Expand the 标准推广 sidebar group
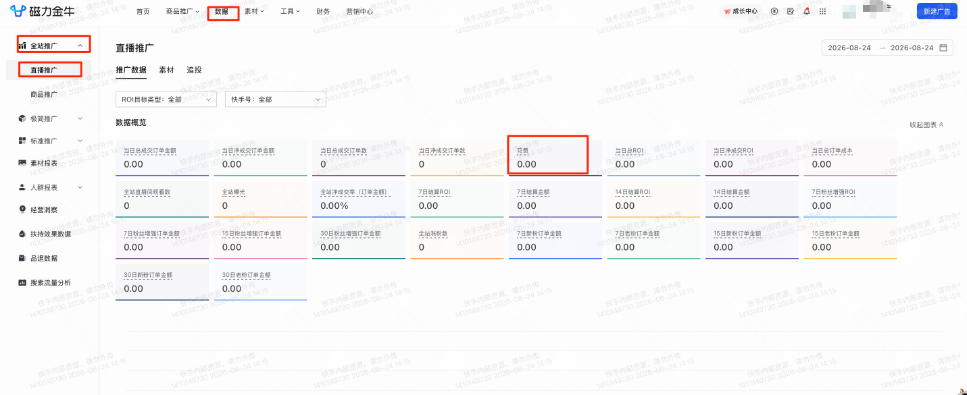 coord(80,141)
